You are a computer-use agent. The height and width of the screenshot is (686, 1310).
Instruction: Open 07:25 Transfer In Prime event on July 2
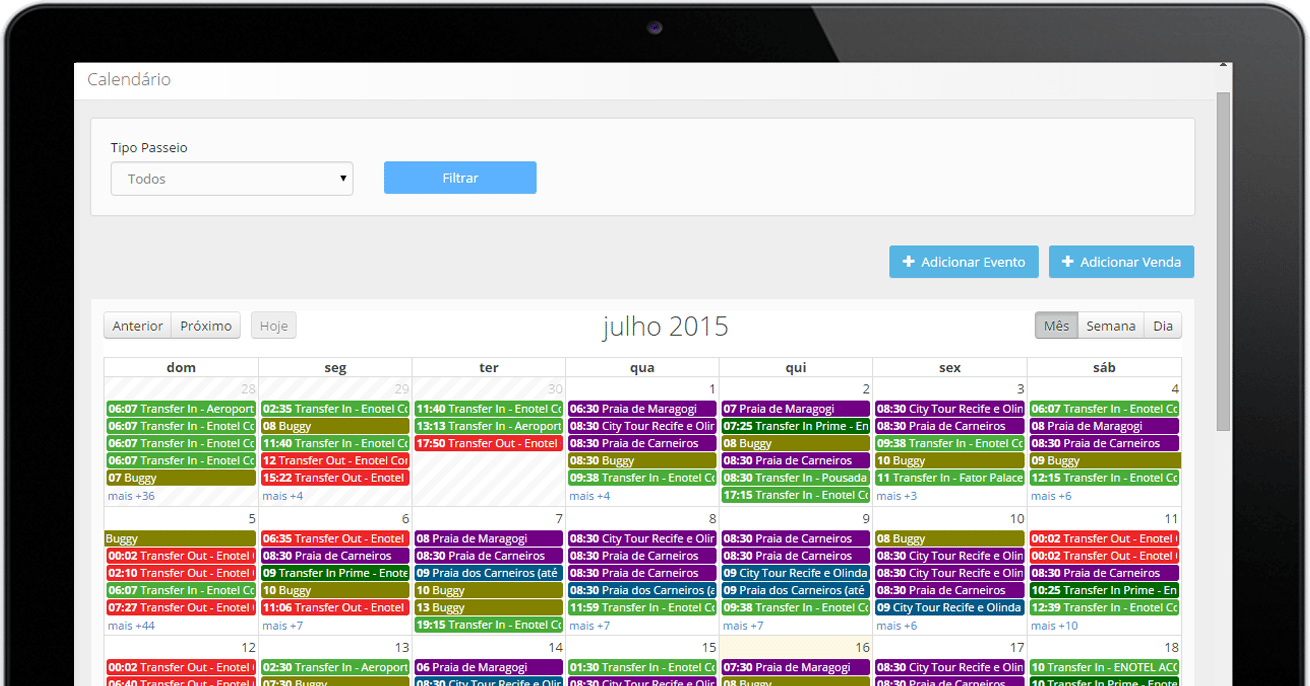click(x=796, y=426)
